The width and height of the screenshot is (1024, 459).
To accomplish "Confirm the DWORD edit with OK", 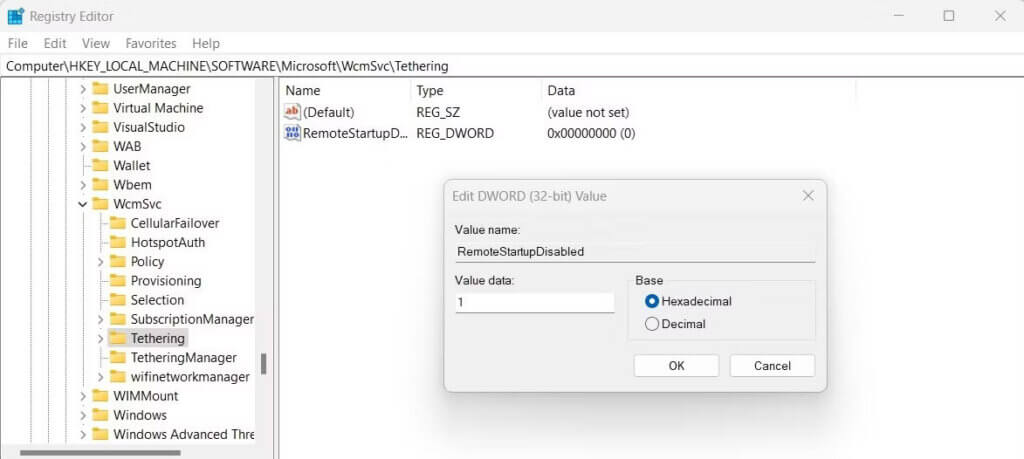I will pos(677,366).
